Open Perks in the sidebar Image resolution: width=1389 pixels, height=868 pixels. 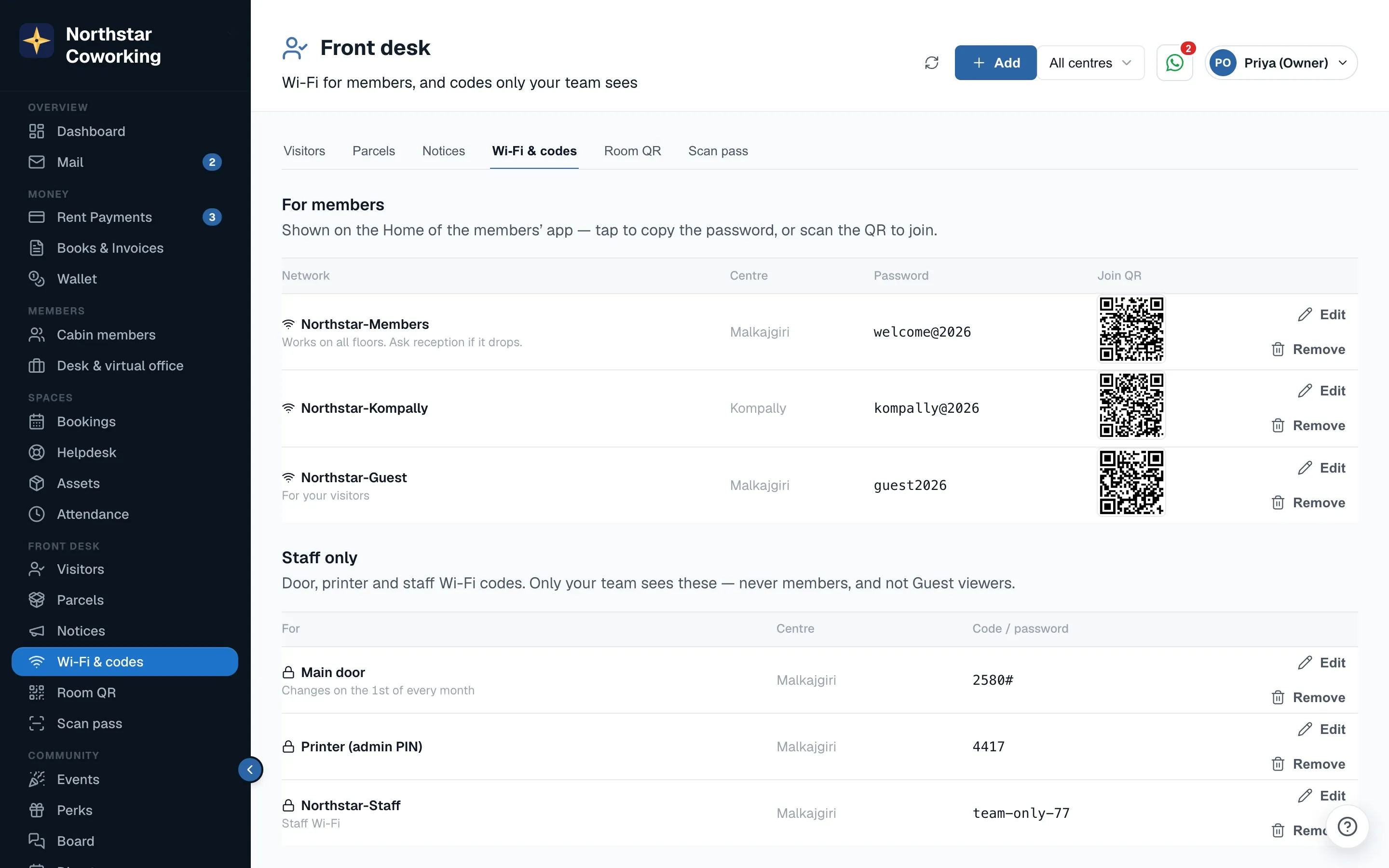[124, 811]
